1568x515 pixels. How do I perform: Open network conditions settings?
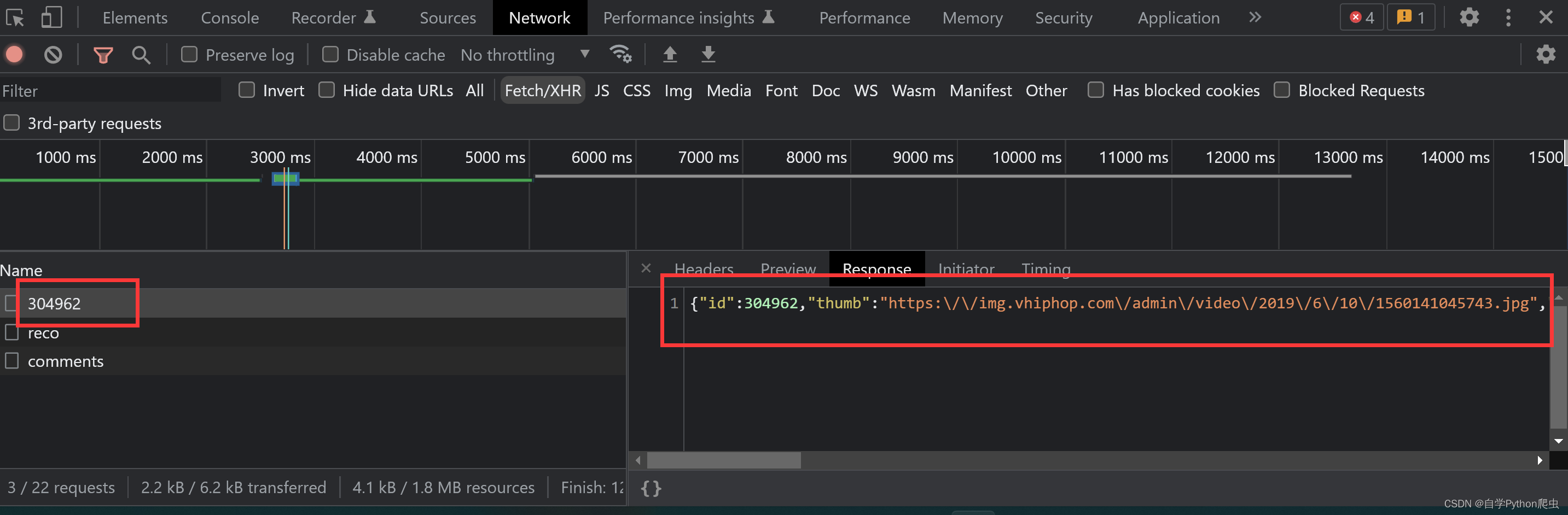(620, 54)
